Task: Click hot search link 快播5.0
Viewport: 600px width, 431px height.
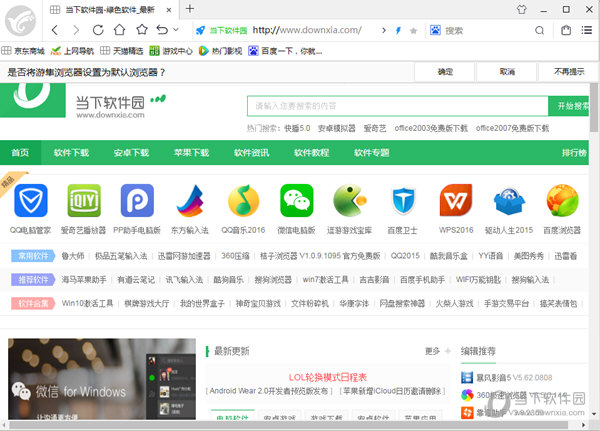Action: click(297, 128)
